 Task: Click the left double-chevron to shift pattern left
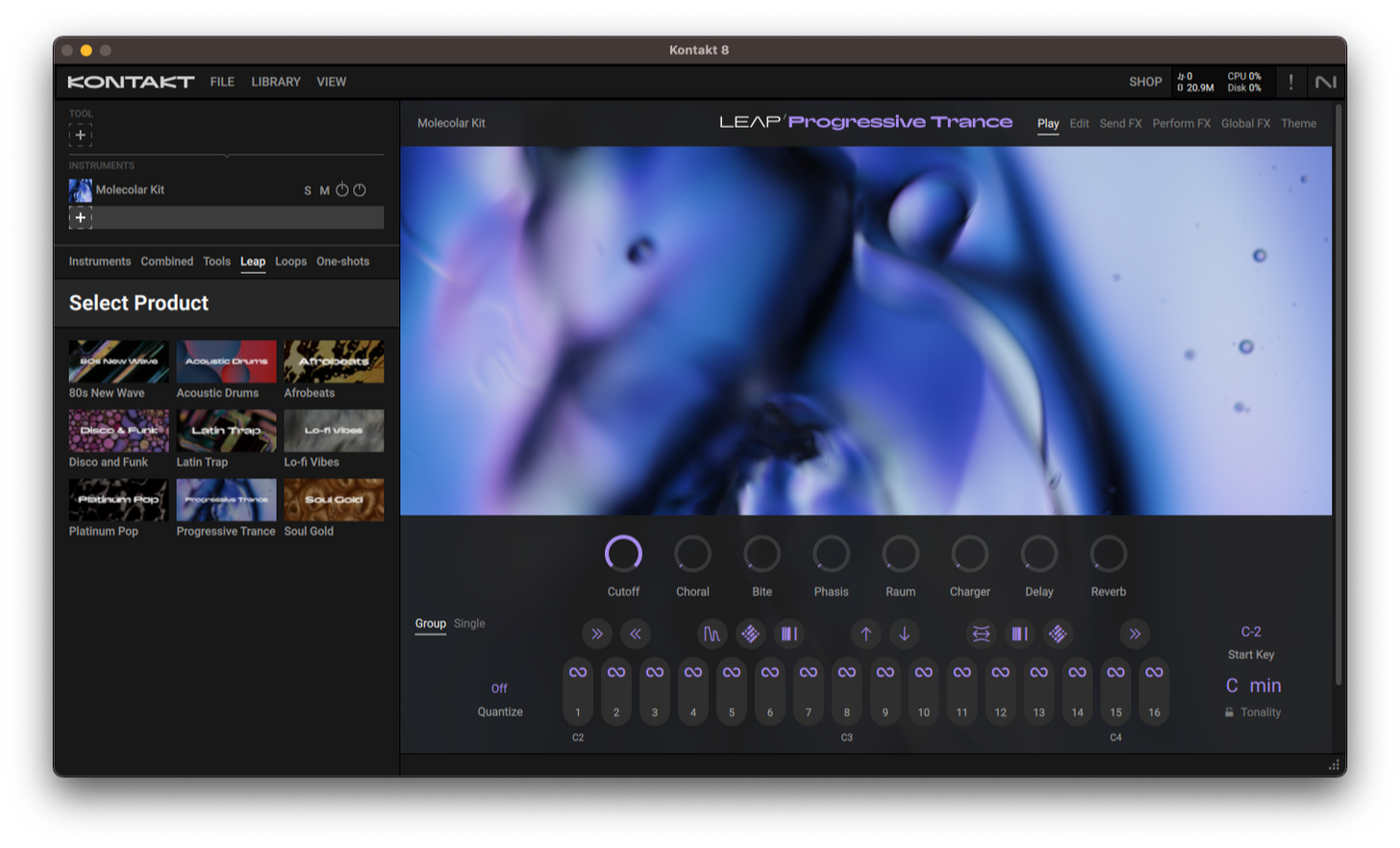click(x=636, y=634)
